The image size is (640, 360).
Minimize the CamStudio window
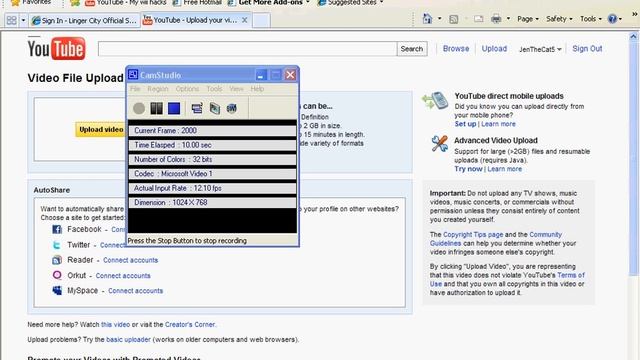261,75
